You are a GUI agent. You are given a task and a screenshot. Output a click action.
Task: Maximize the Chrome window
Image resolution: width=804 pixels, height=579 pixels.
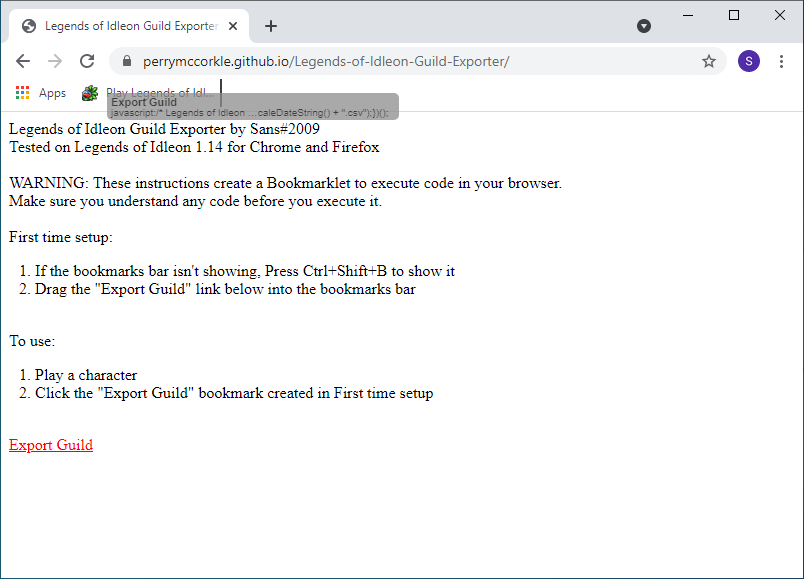734,15
